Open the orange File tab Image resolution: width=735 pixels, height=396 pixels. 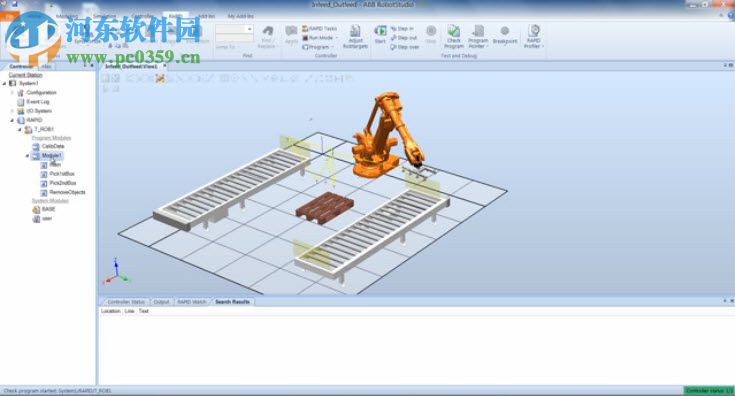click(9, 16)
